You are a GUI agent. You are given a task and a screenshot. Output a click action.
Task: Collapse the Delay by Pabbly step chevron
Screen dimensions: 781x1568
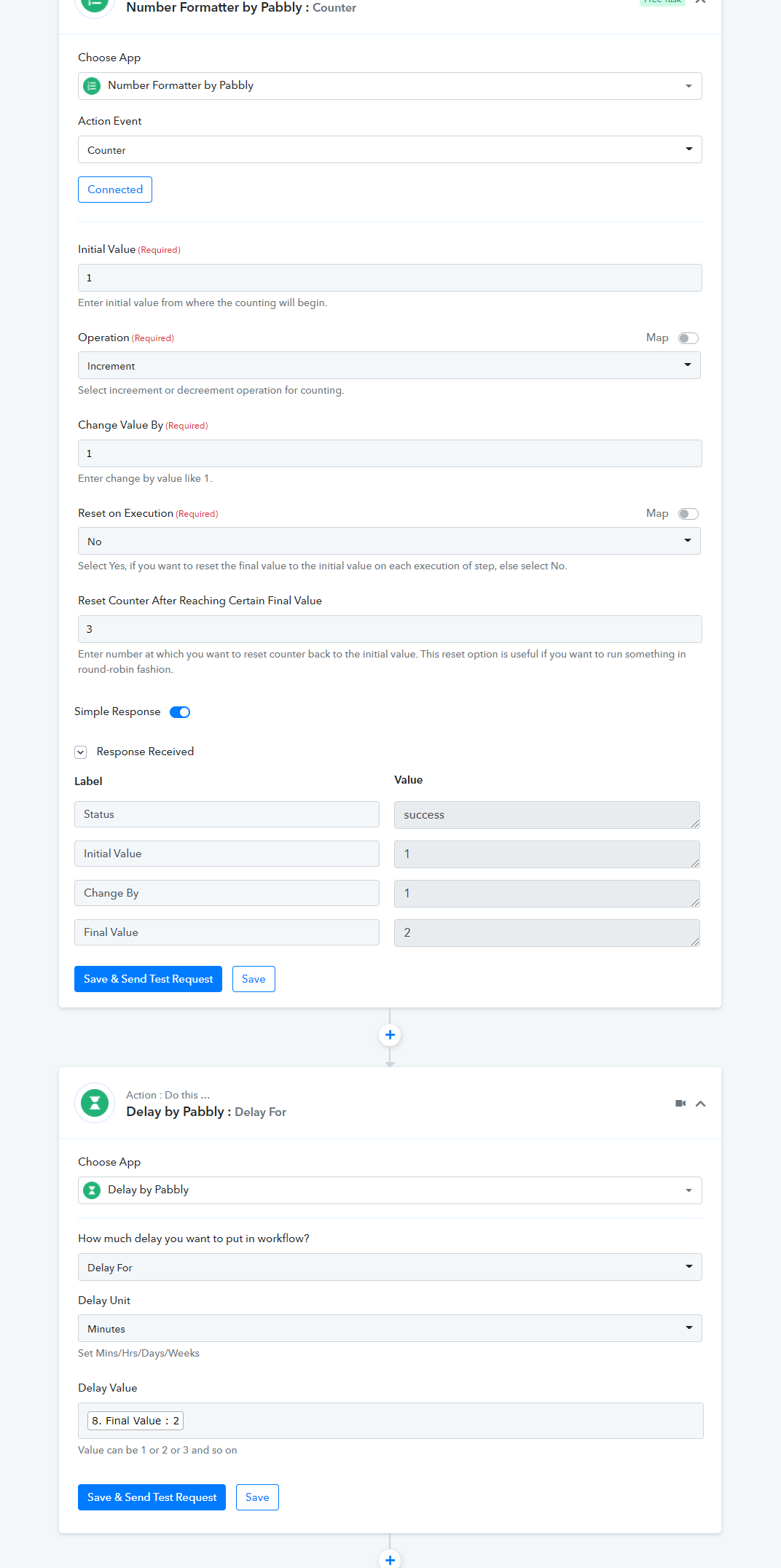pos(701,1104)
